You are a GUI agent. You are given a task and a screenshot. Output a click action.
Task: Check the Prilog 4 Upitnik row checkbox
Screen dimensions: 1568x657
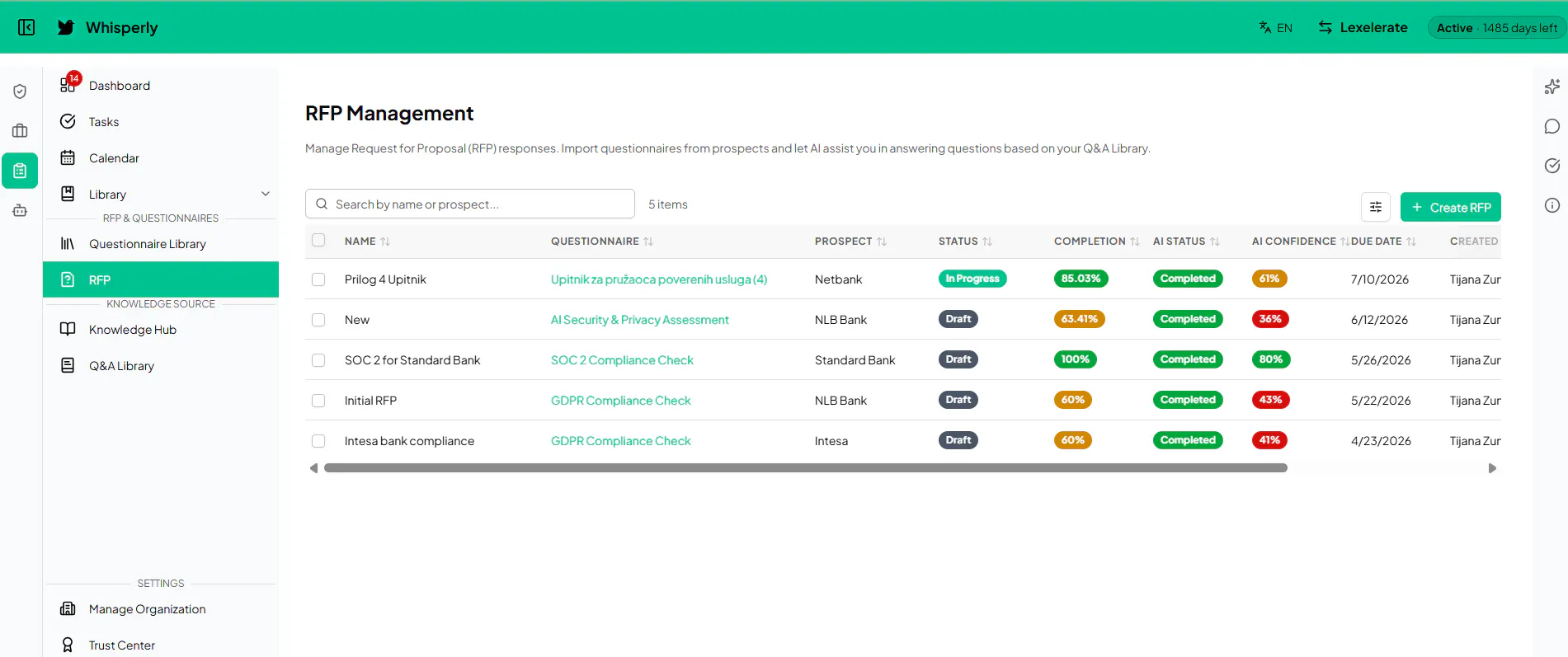pyautogui.click(x=318, y=279)
